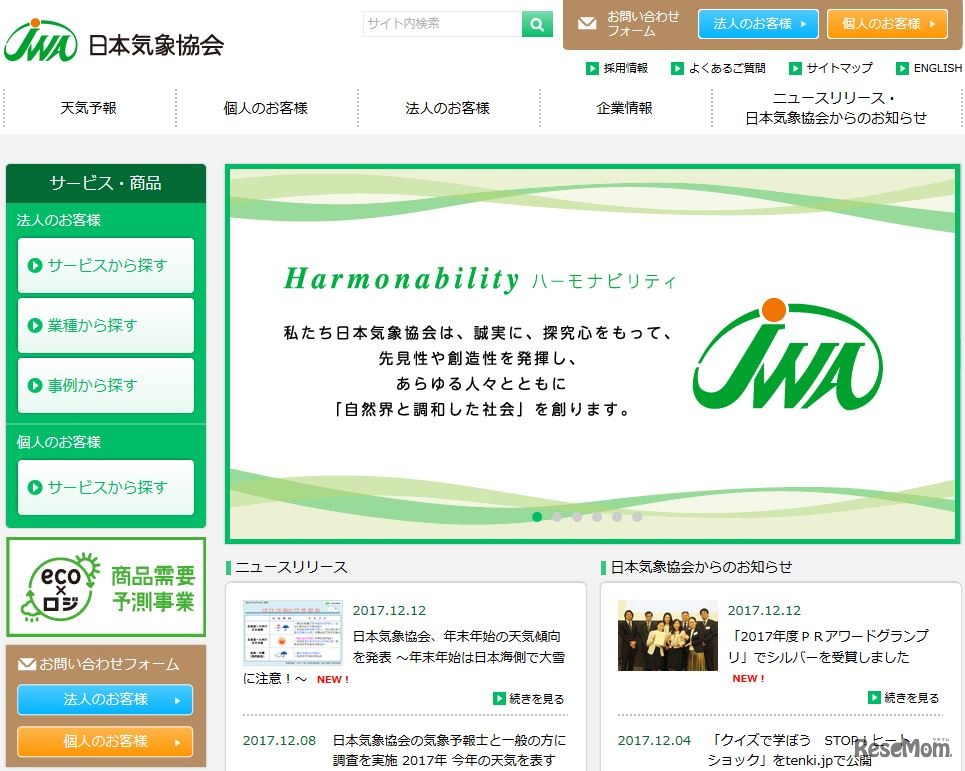Select the third carousel dot
Viewport: 965px width, 771px height.
[x=577, y=517]
